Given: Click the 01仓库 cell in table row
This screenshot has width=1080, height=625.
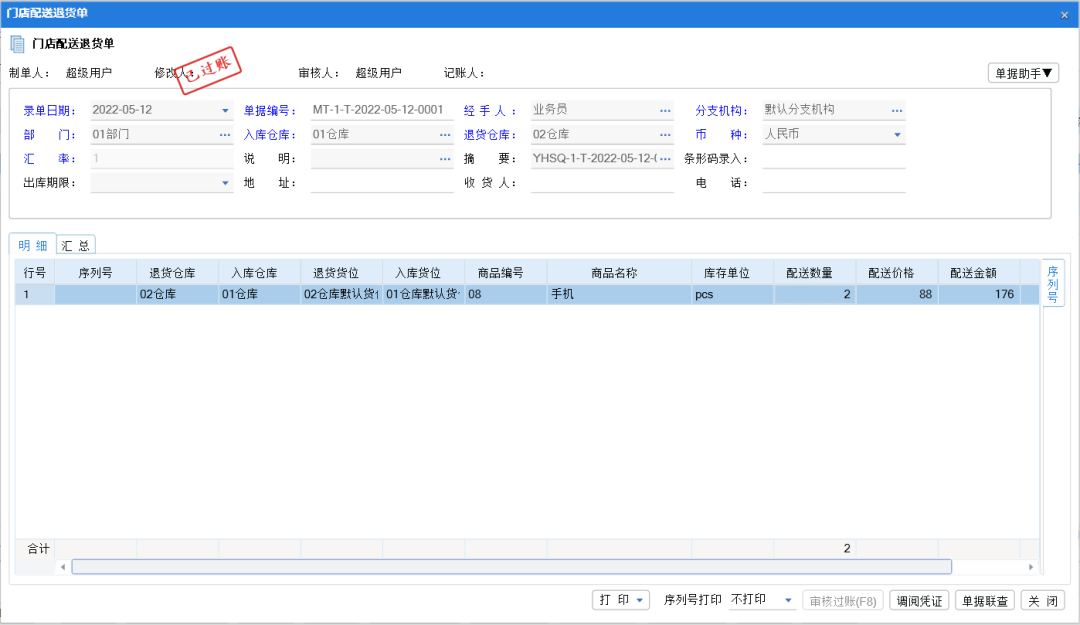Looking at the screenshot, I should [260, 294].
